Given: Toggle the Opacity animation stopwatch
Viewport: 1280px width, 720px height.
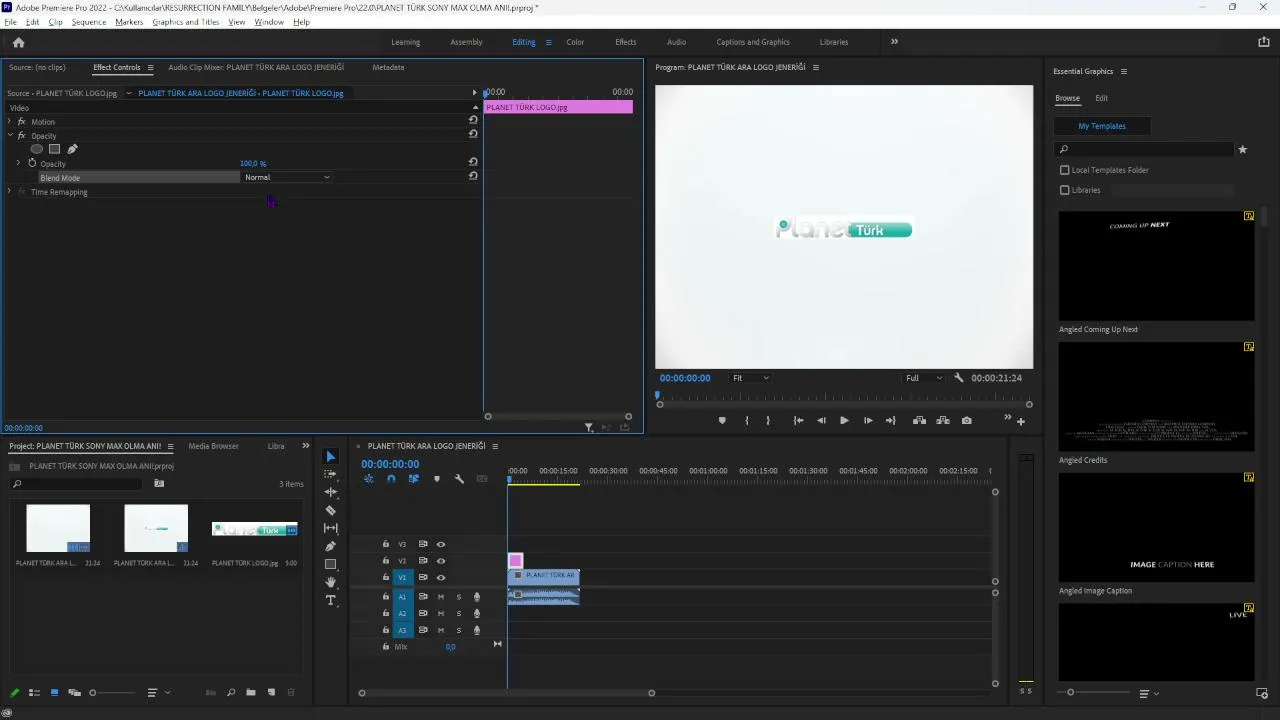Looking at the screenshot, I should tap(32, 163).
